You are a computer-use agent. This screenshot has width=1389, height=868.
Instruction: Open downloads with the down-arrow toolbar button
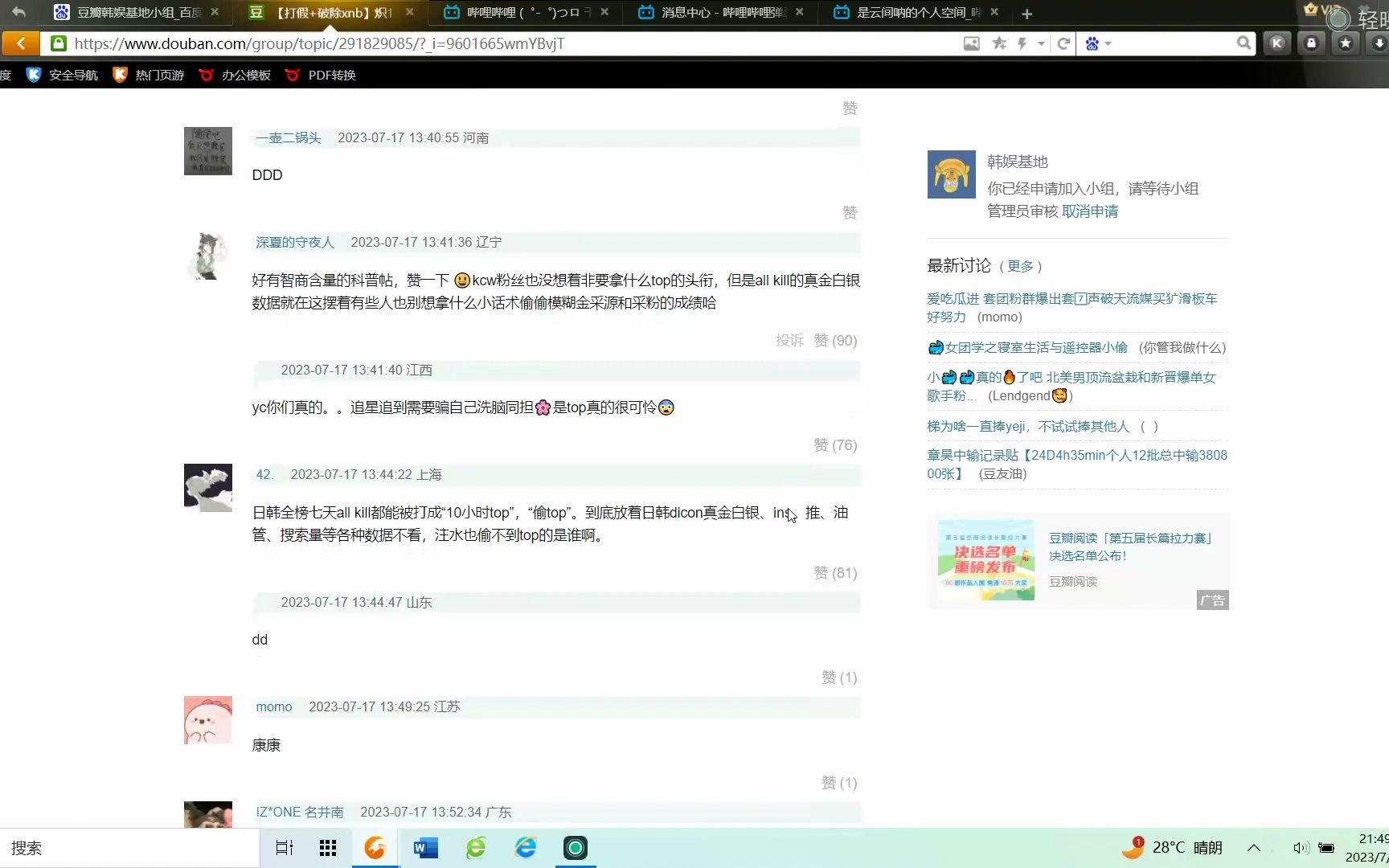coord(1379,43)
